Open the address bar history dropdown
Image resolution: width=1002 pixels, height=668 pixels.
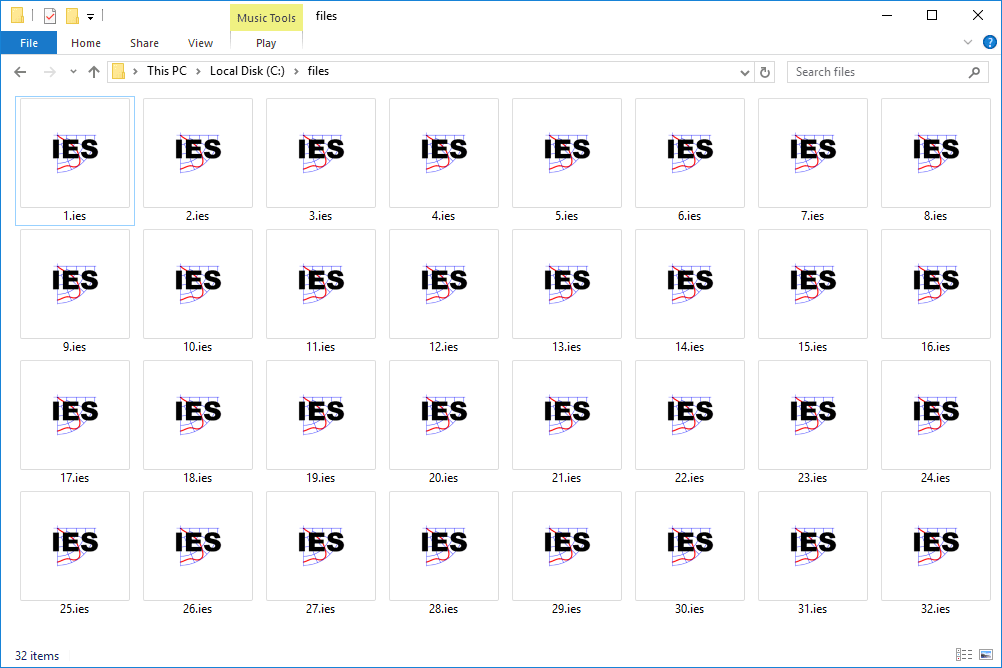[744, 71]
